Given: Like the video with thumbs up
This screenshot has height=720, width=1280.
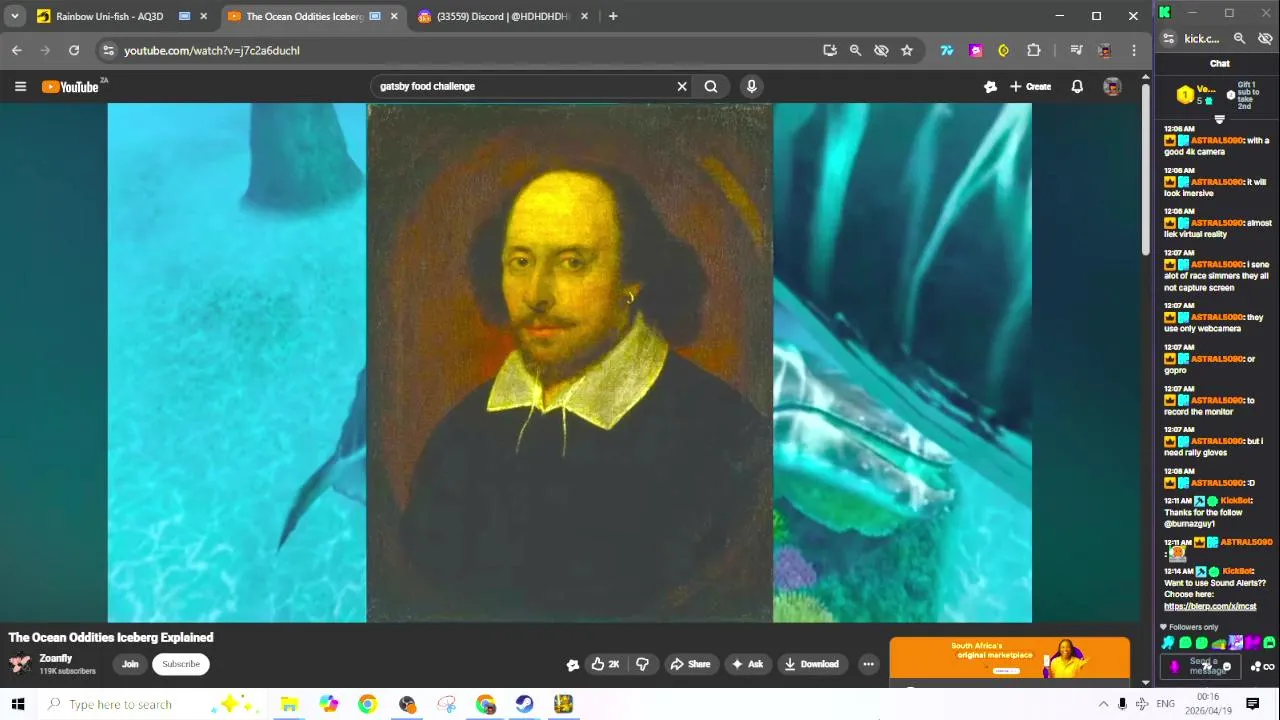Looking at the screenshot, I should [x=605, y=664].
